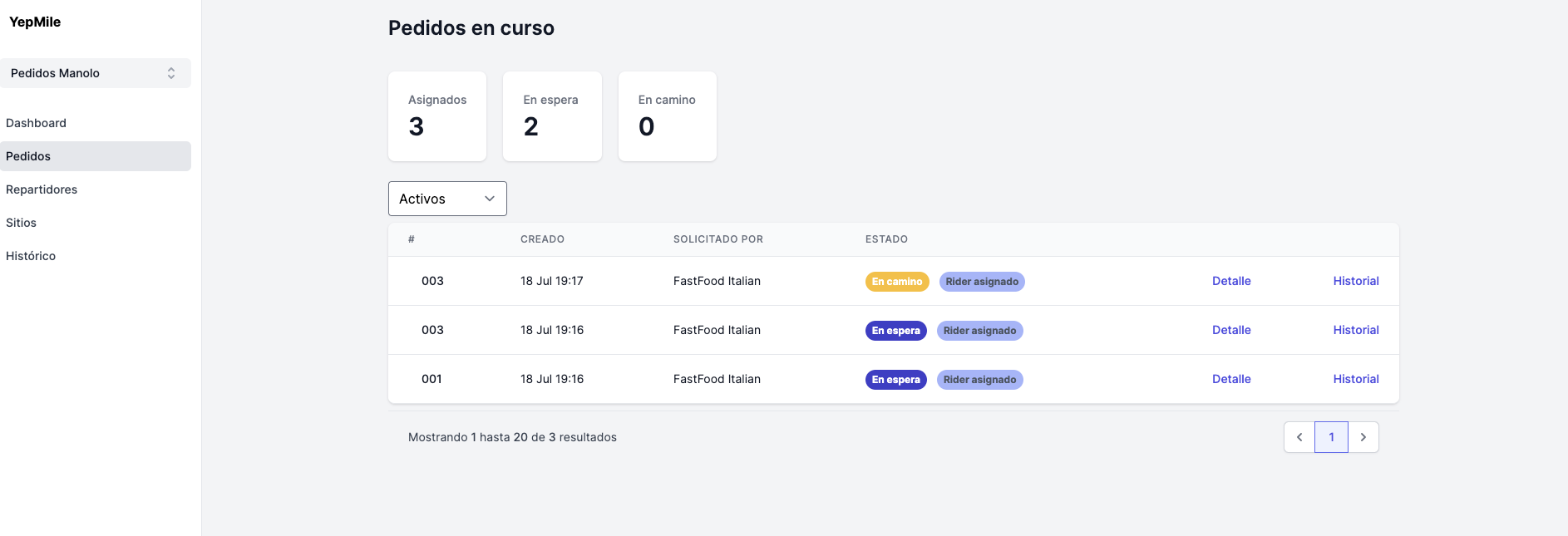Open Repartidores section in the sidebar

point(42,189)
